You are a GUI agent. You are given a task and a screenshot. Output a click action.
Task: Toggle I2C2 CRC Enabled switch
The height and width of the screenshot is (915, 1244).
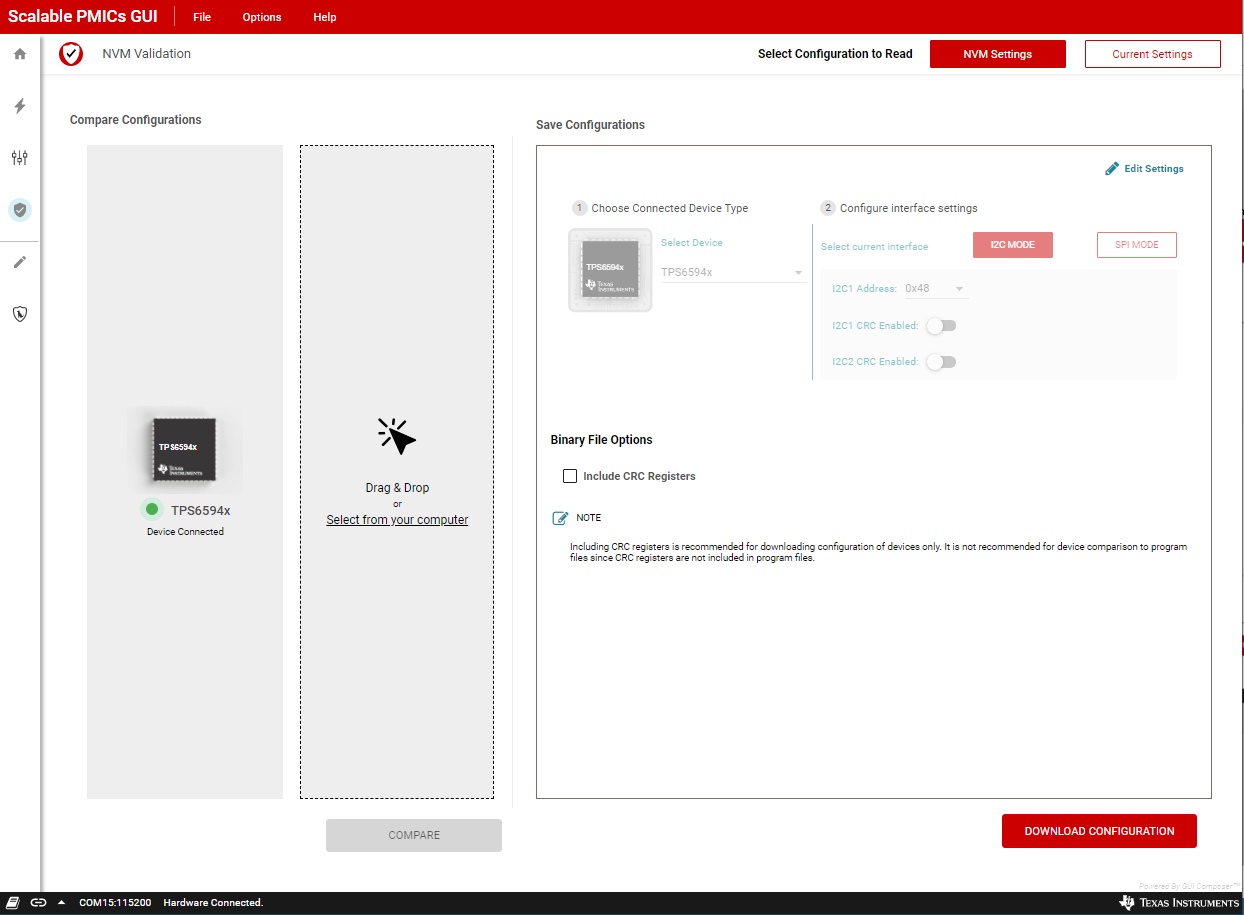click(x=941, y=361)
